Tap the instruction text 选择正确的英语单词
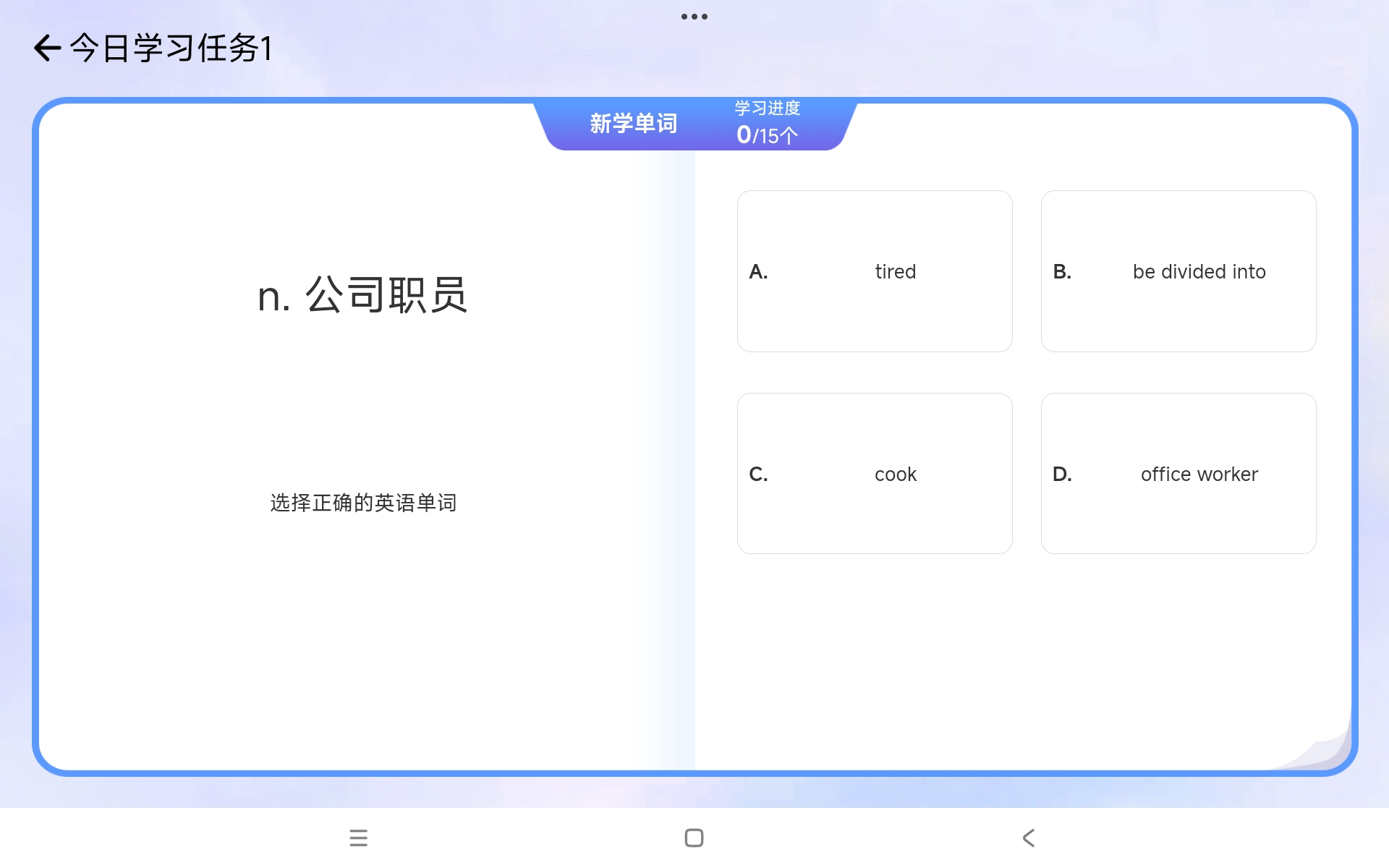The width and height of the screenshot is (1389, 868). 363,503
